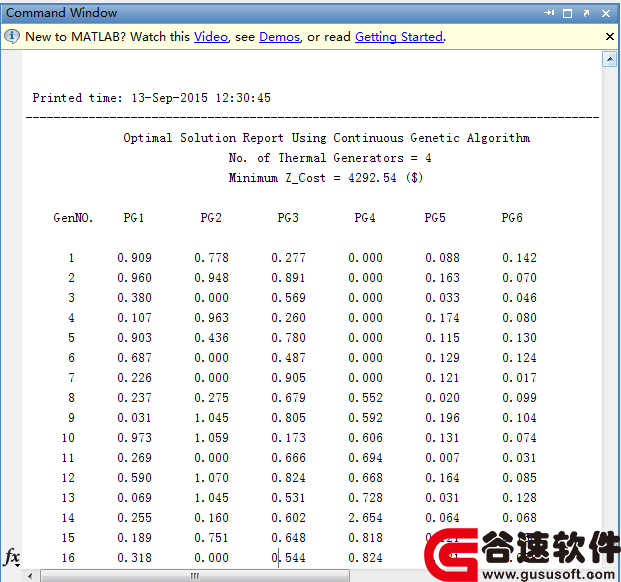Click the Optimal Solution Report heading line
621x582 pixels.
pos(326,138)
